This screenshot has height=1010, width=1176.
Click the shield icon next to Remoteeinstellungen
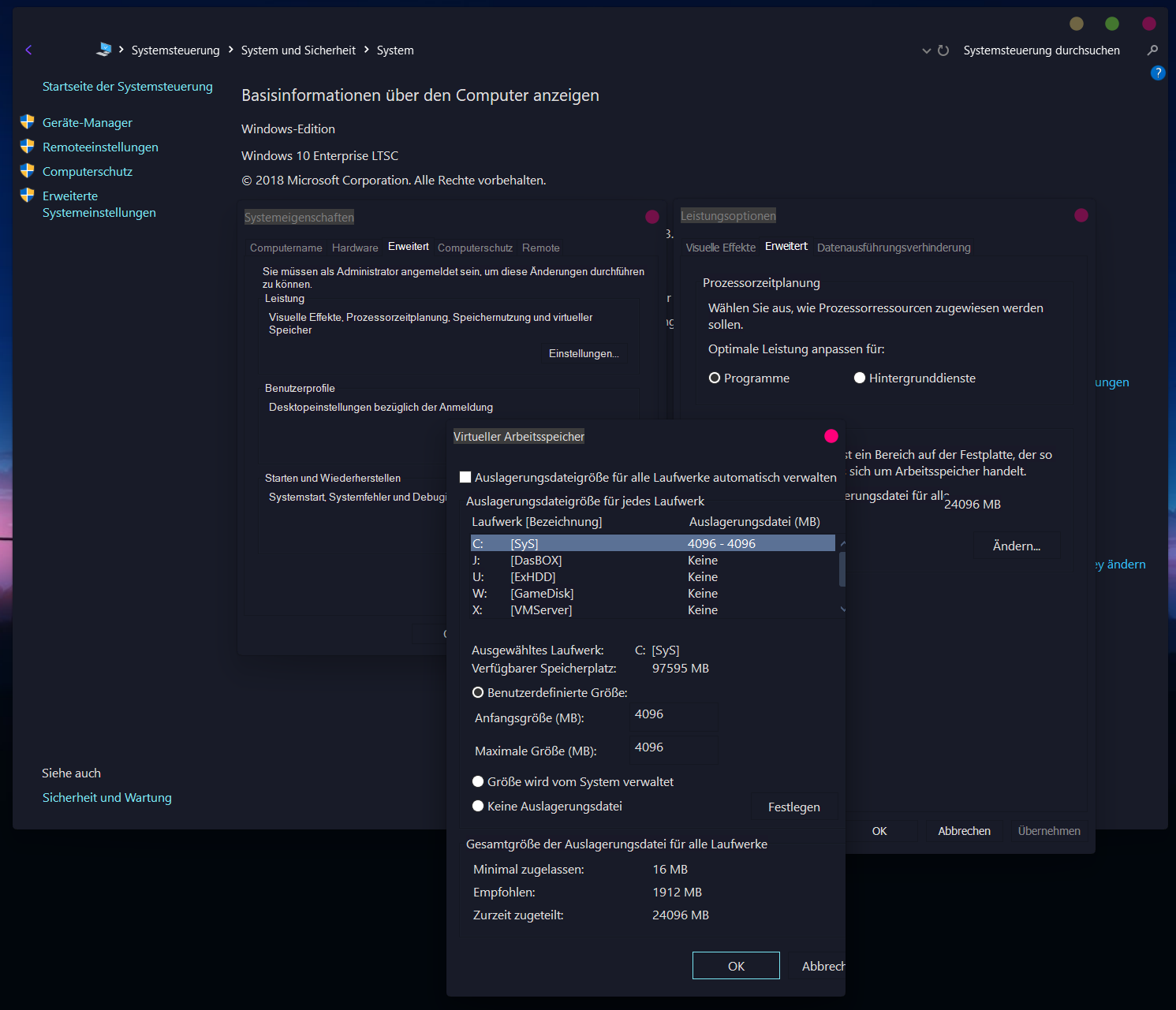28,146
